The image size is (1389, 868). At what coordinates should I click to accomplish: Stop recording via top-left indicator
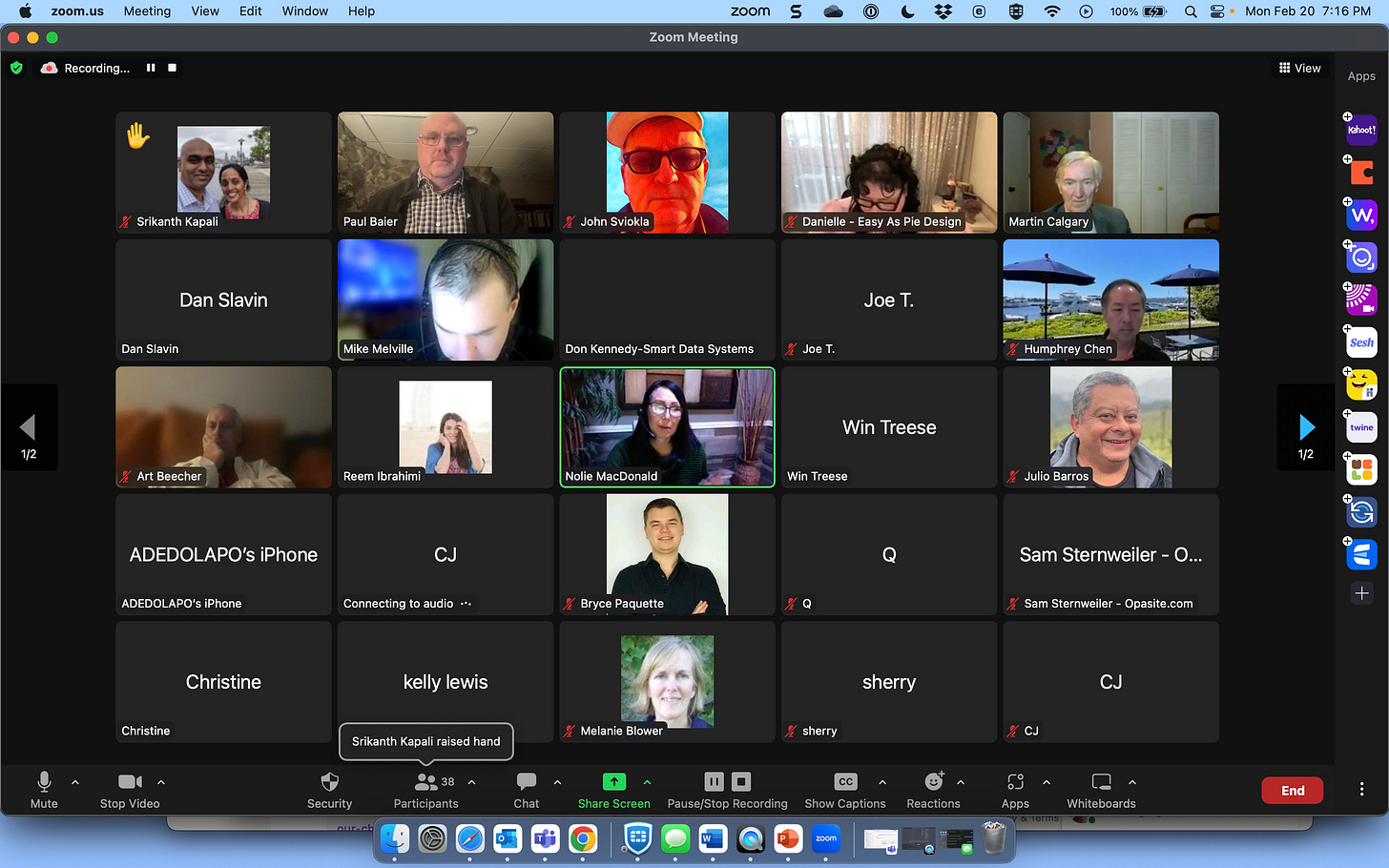click(x=173, y=68)
